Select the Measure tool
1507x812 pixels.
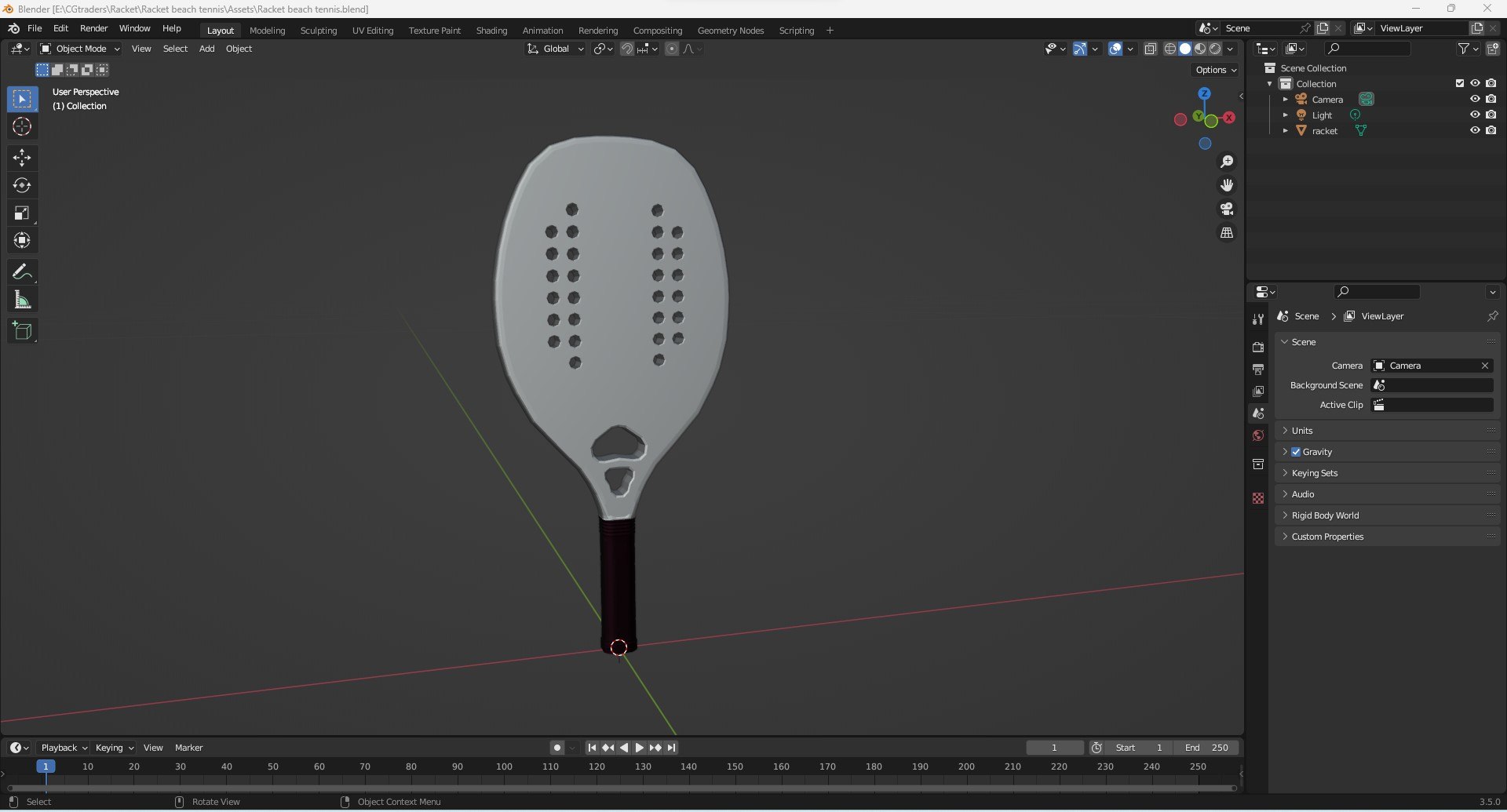point(22,299)
